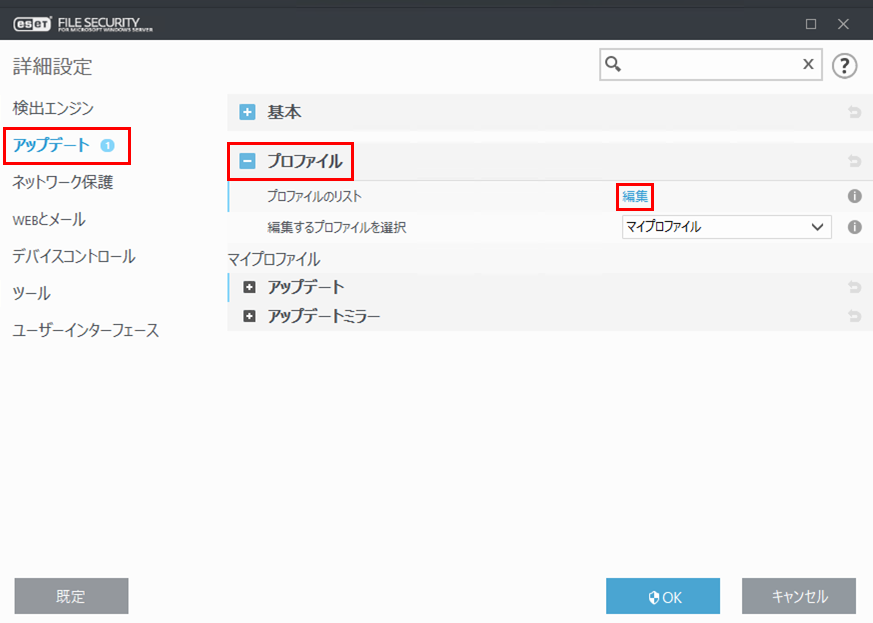Image resolution: width=873 pixels, height=623 pixels.
Task: Open the マイプロファイル profile dropdown
Action: click(x=727, y=227)
